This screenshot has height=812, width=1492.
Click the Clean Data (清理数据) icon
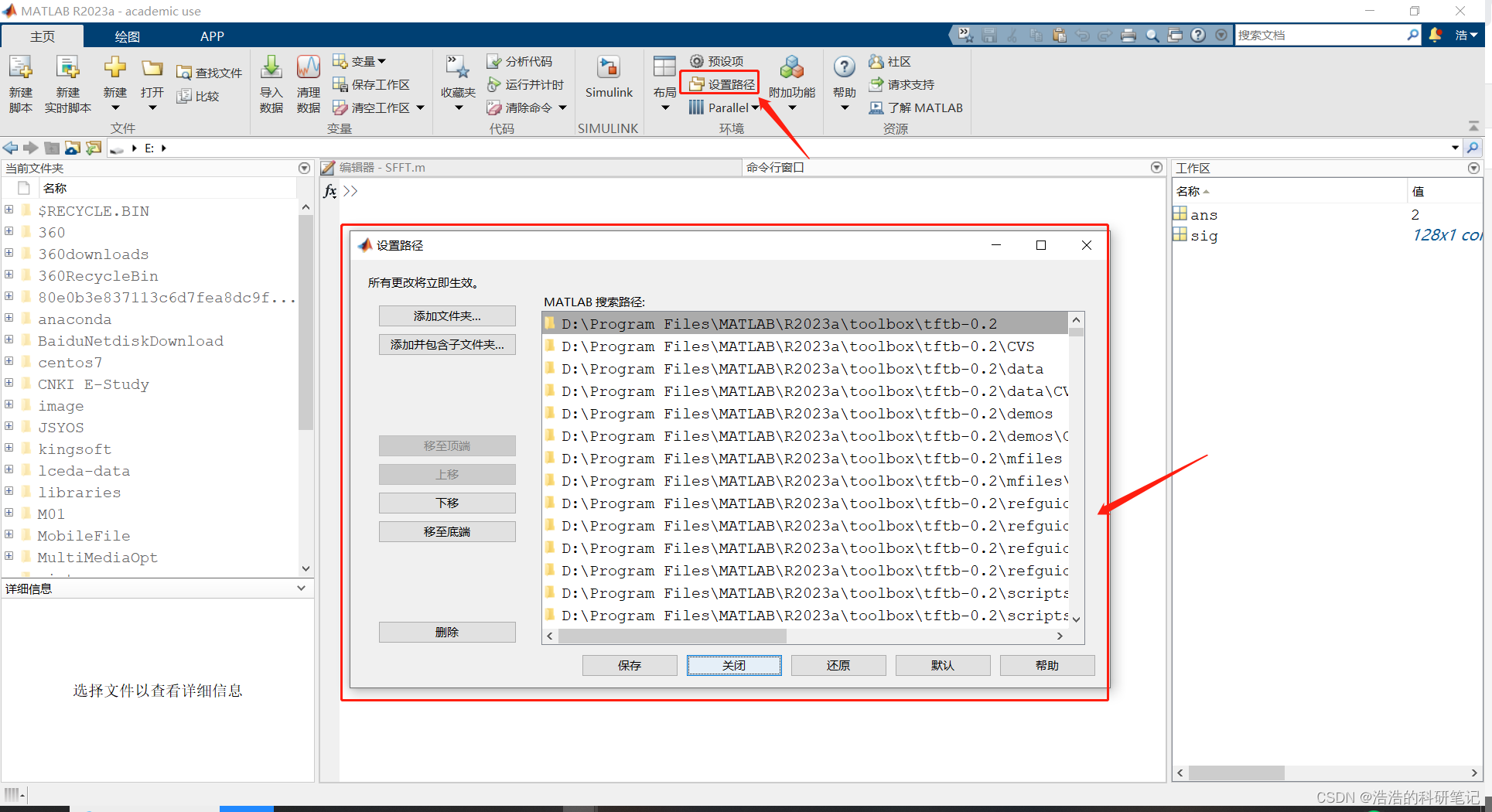click(309, 68)
